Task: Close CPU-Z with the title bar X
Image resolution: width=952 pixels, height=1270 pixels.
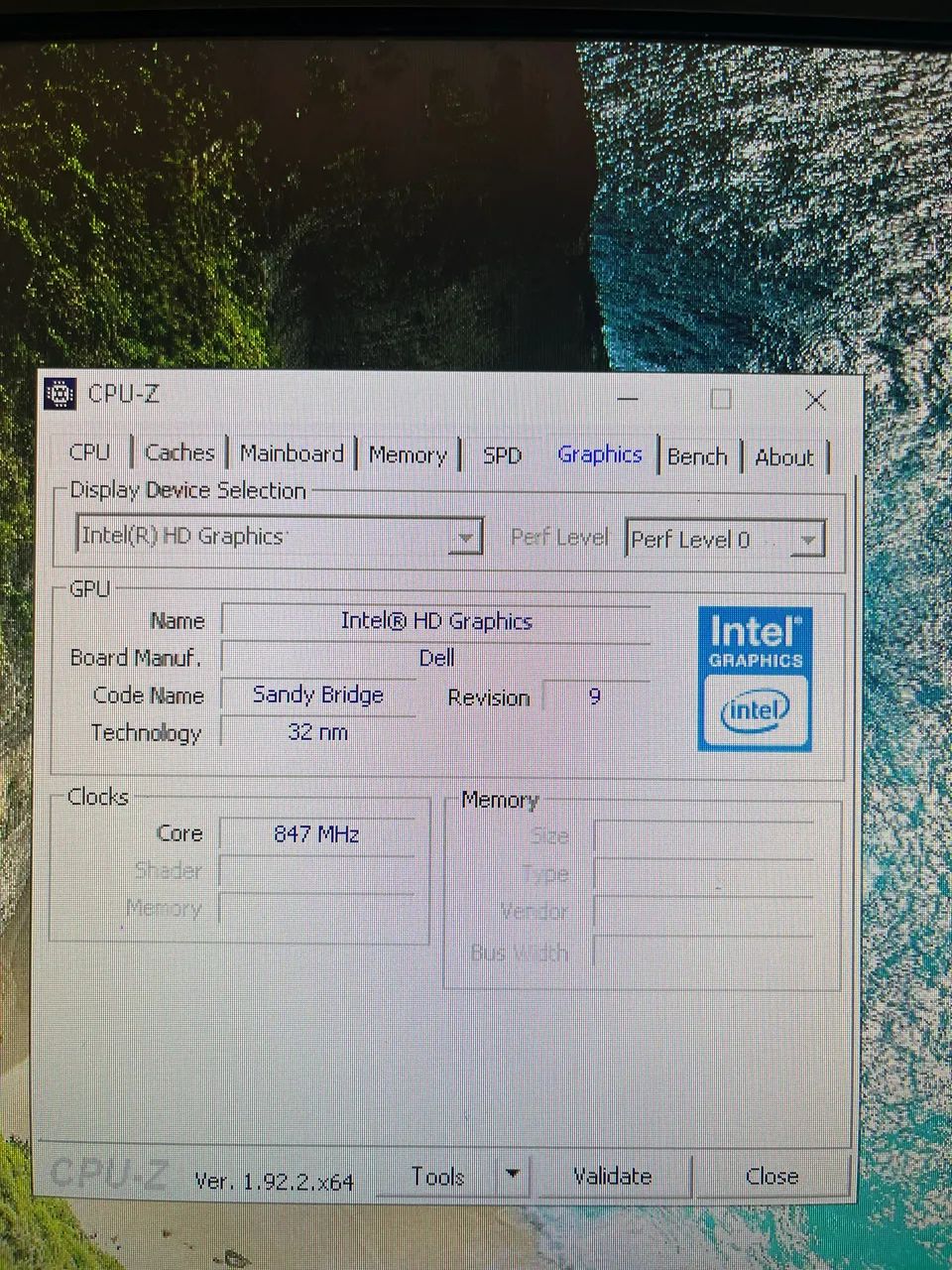Action: click(x=815, y=400)
